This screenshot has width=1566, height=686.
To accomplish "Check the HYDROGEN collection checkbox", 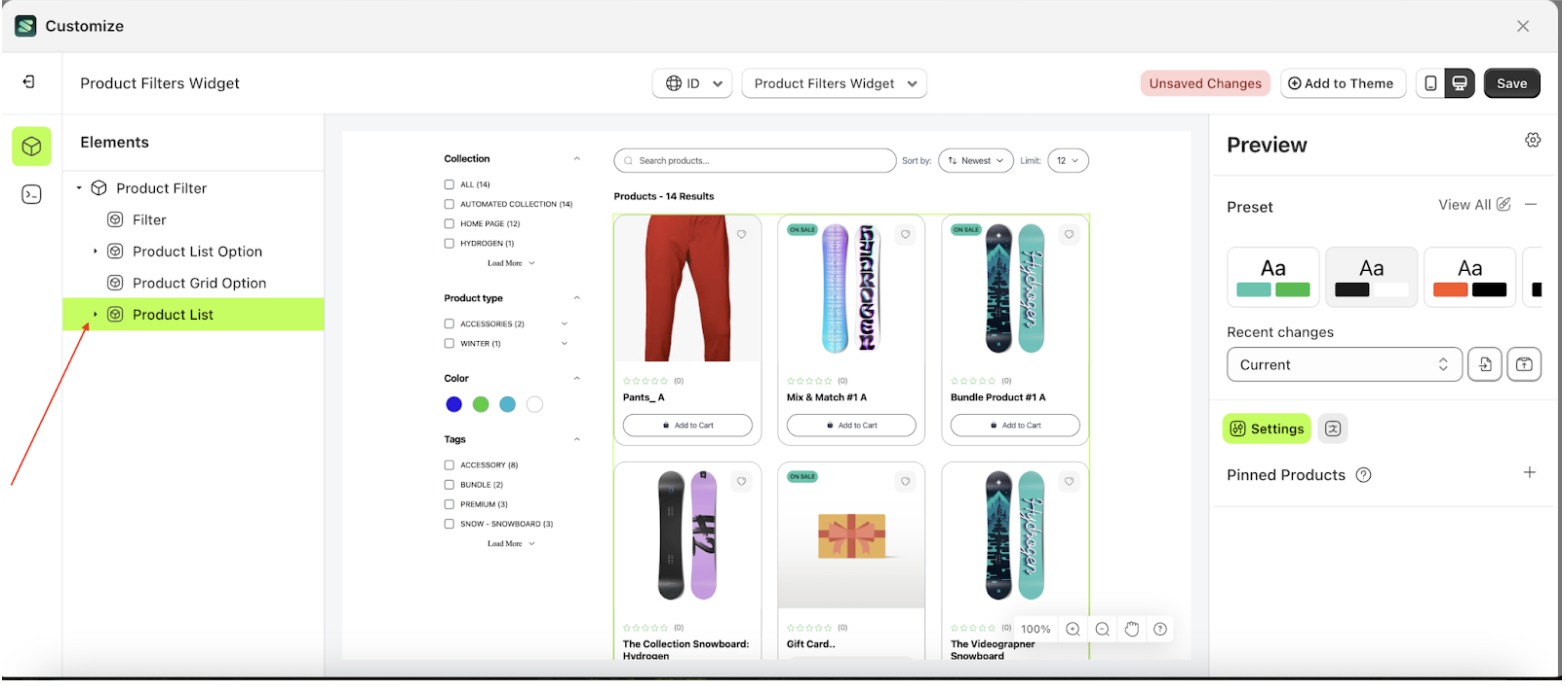I will point(450,243).
